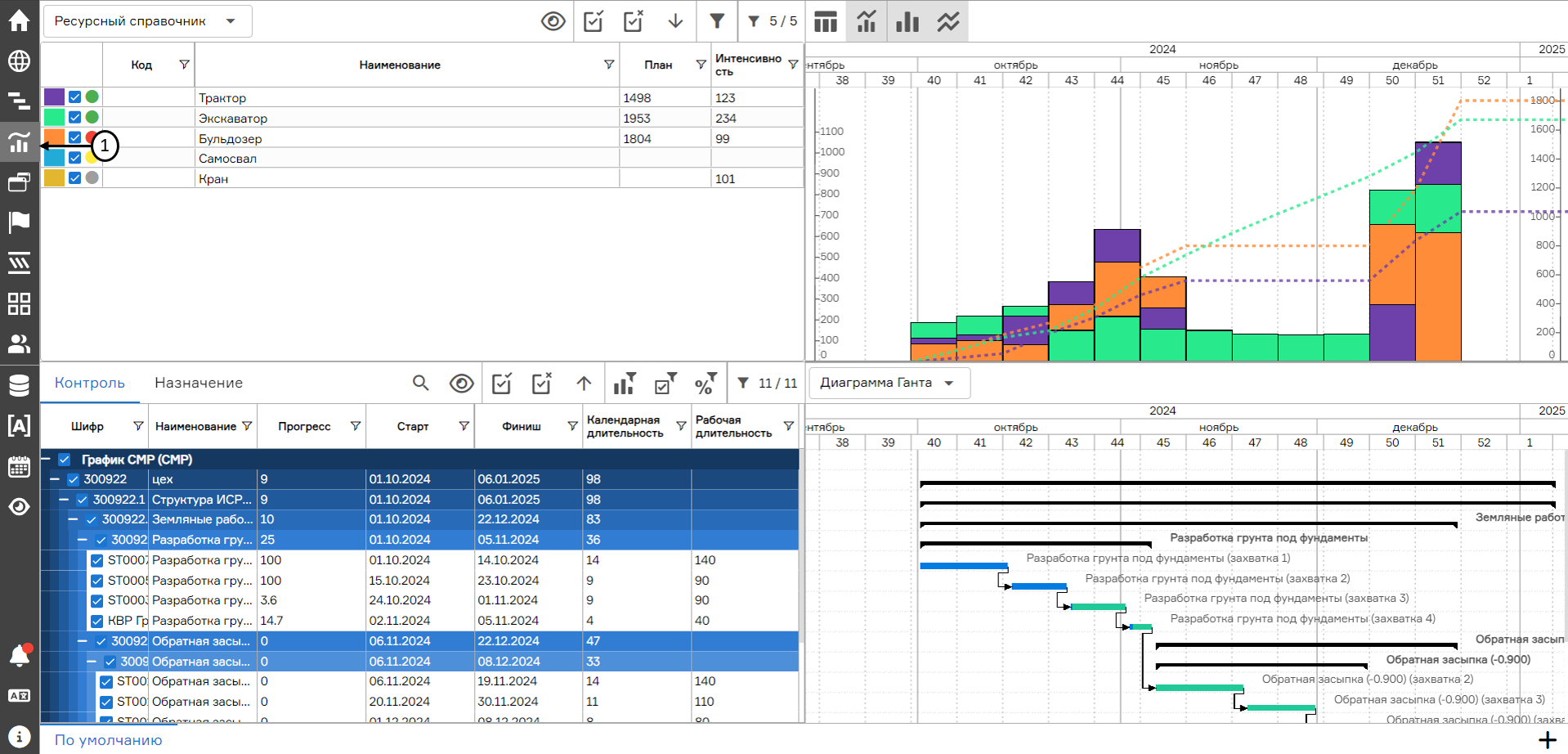Click the down arrow icon in resource toolbar
1568x754 pixels.
pos(675,21)
